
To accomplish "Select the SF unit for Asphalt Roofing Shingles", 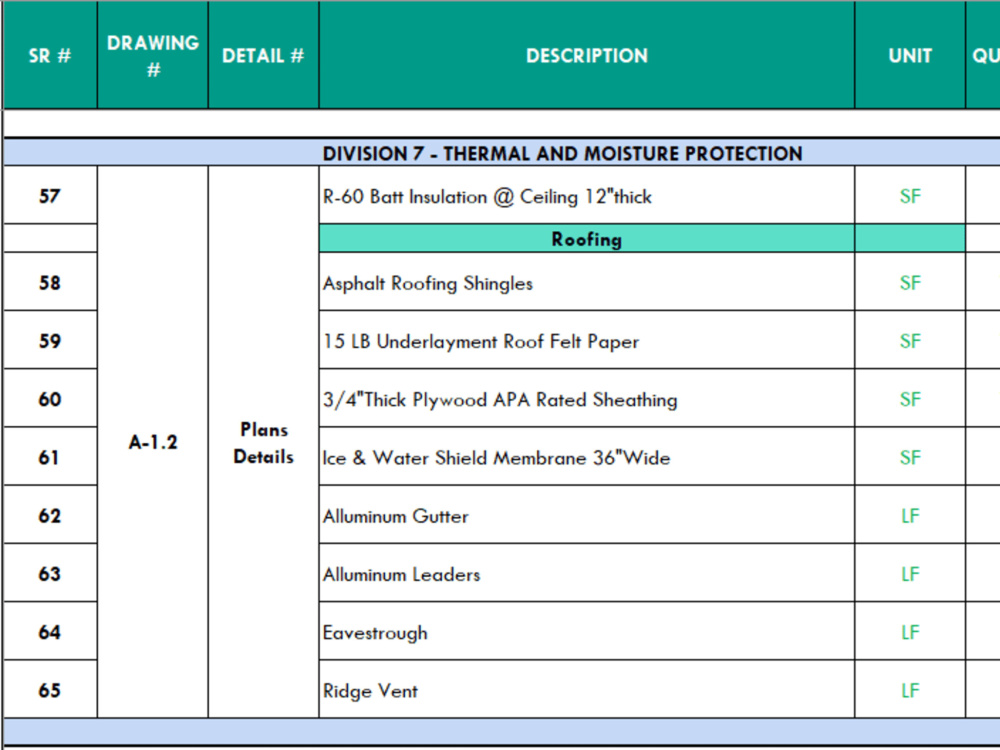I will [910, 283].
